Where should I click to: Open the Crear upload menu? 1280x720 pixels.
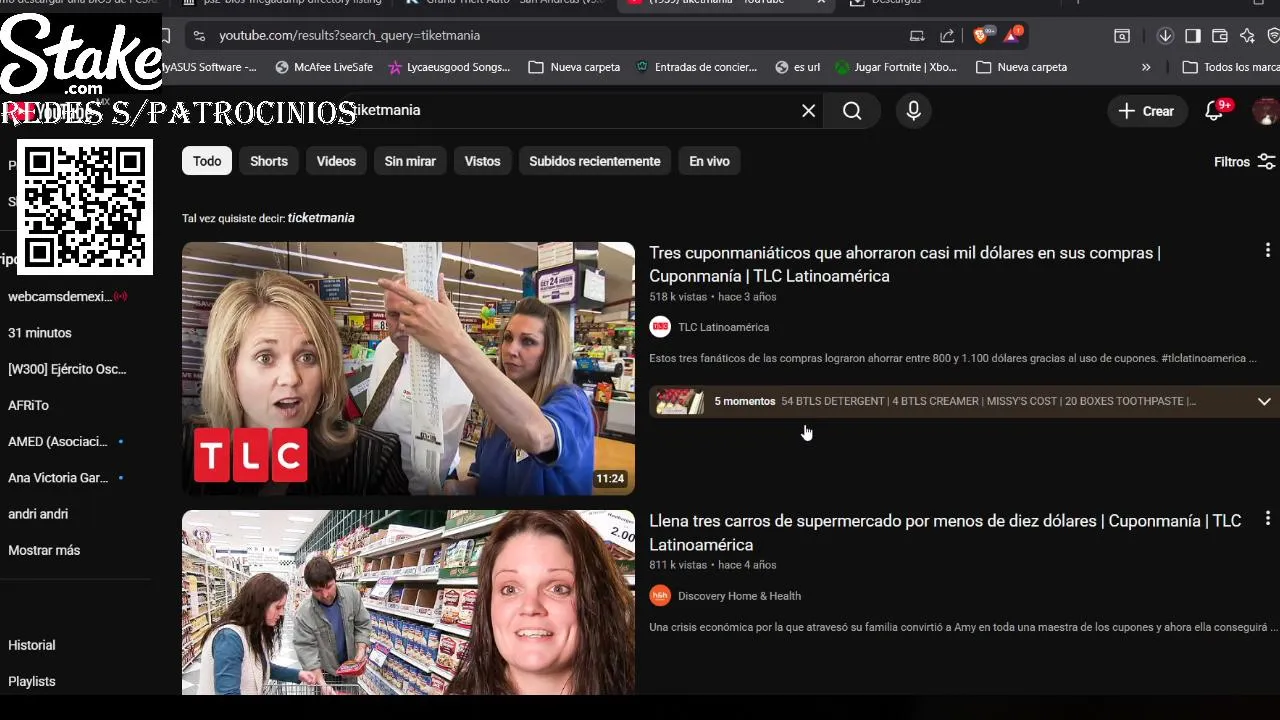1146,111
